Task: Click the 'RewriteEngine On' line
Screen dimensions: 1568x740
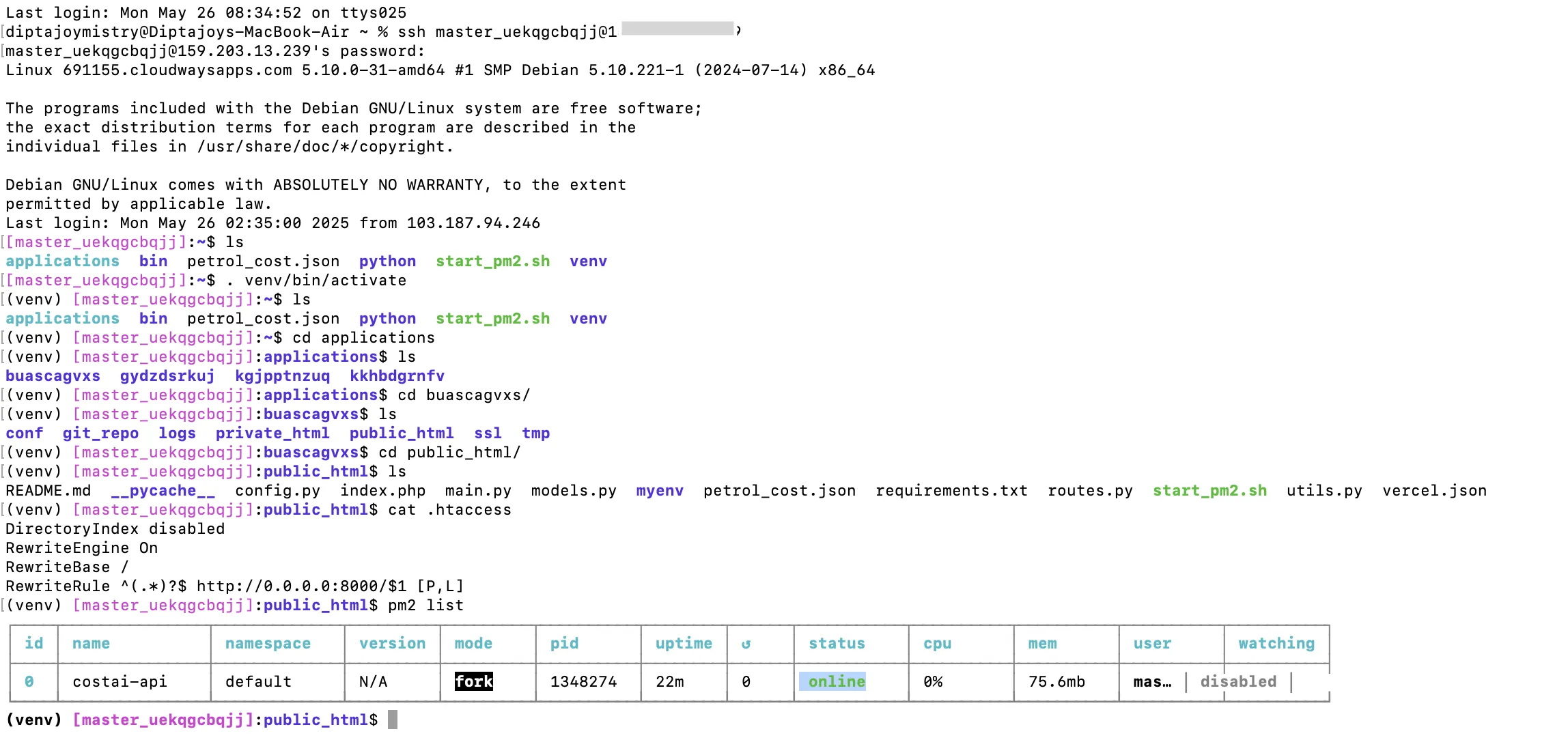Action: click(82, 548)
